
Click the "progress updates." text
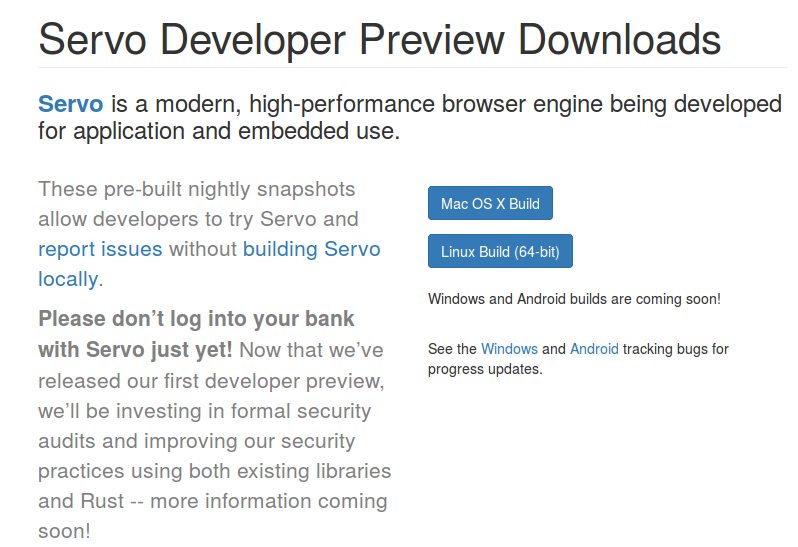485,369
